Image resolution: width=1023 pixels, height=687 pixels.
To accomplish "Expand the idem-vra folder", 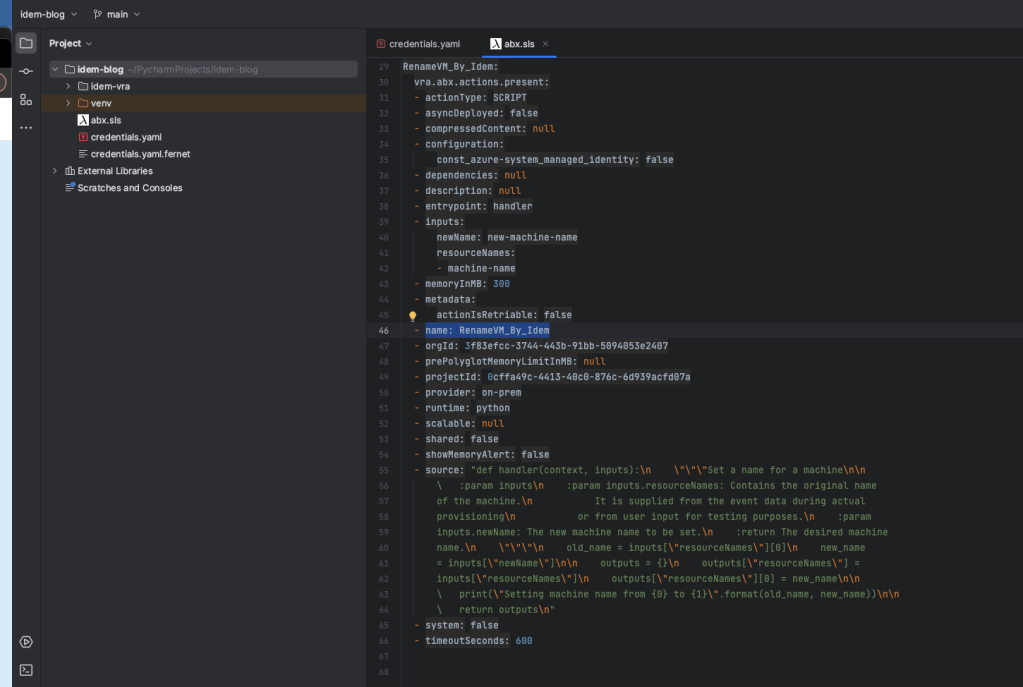I will (x=68, y=86).
